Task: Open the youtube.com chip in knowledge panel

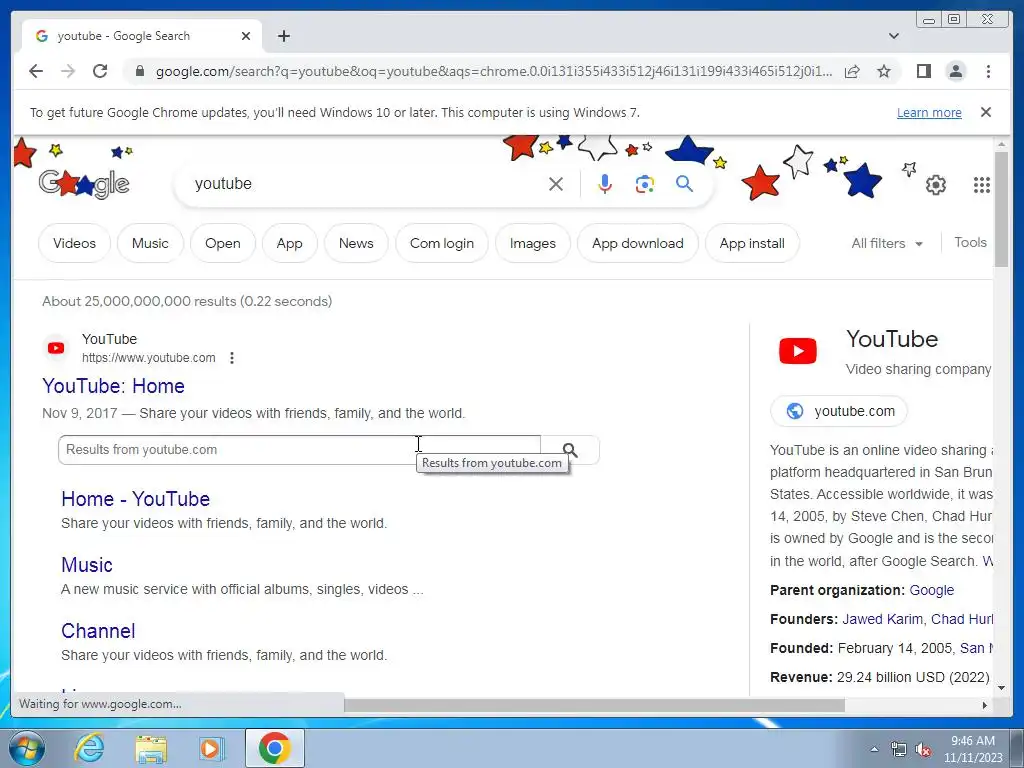Action: coord(839,411)
